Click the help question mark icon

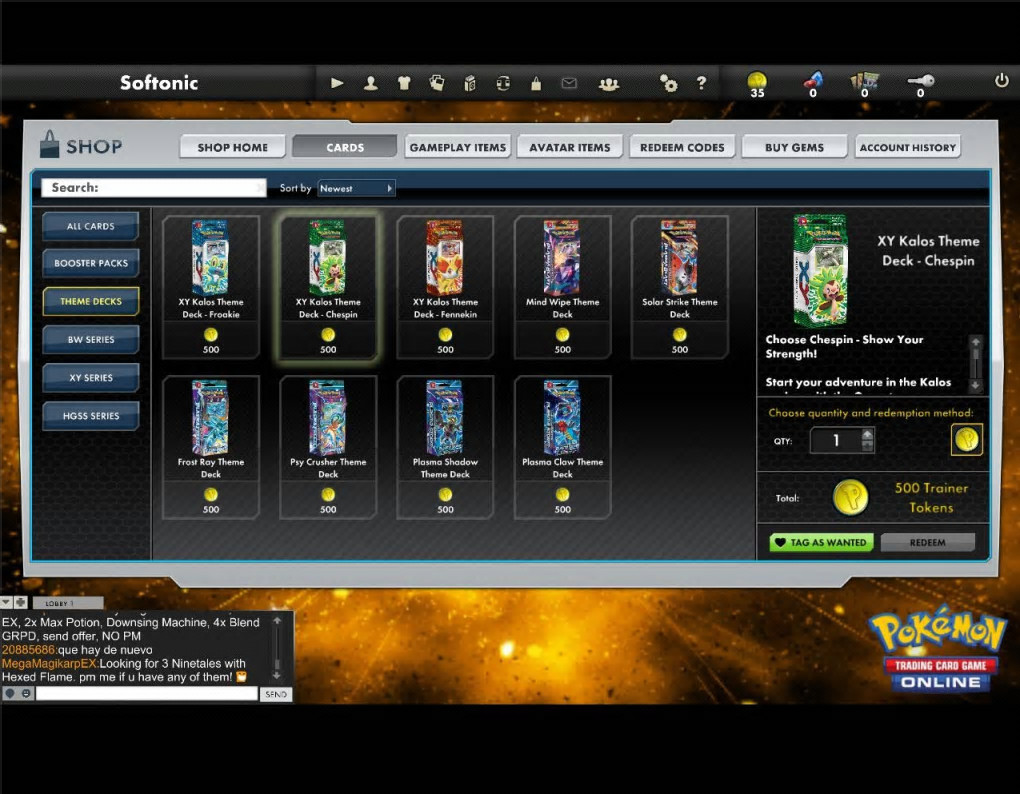coord(701,83)
